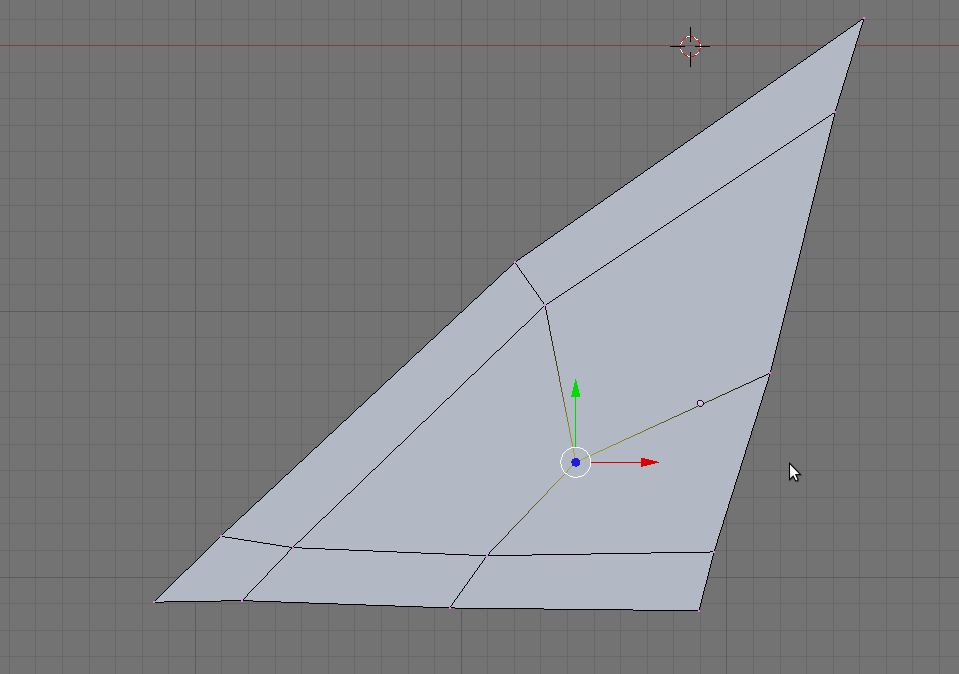
Task: Click the white manipulator center circle
Action: 576,462
